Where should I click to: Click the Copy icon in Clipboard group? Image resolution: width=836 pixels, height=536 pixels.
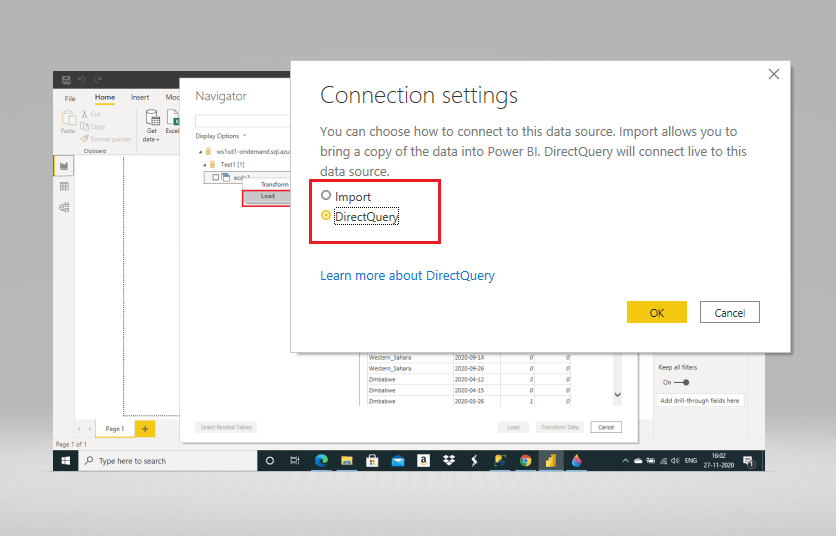[84, 126]
